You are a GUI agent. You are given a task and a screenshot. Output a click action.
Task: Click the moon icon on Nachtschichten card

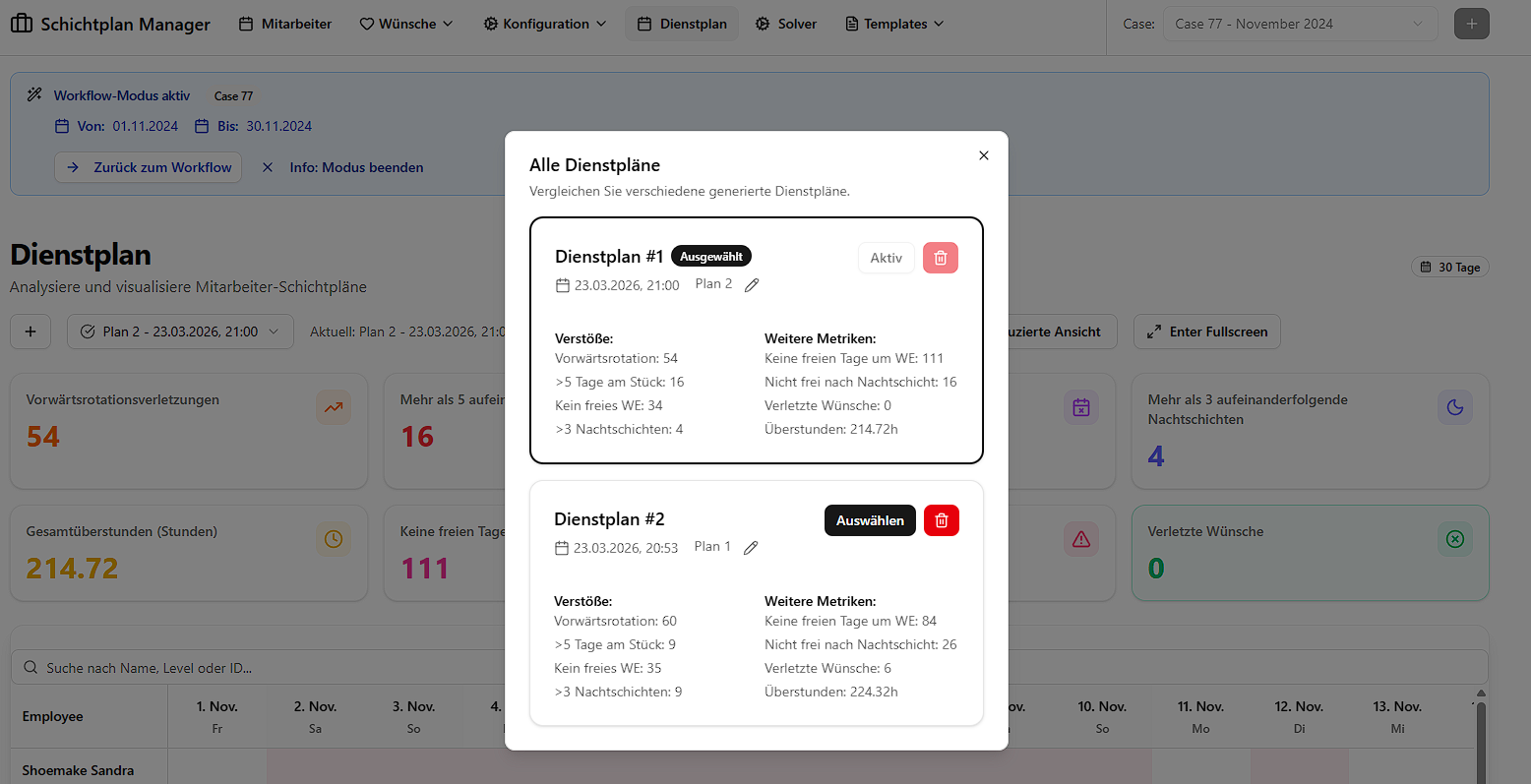tap(1455, 407)
